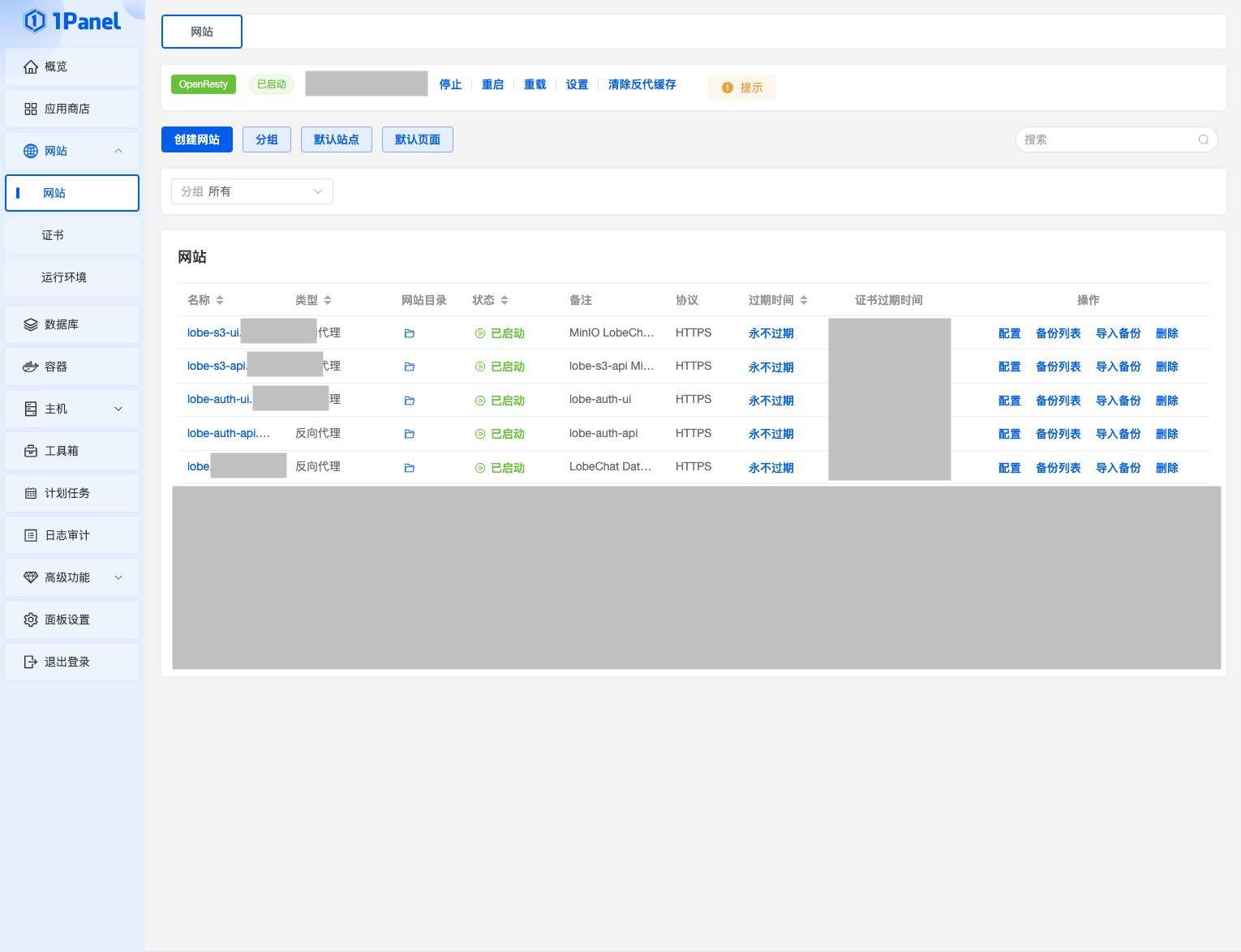Open 应用商店 menu item
1241x952 pixels.
[x=72, y=109]
